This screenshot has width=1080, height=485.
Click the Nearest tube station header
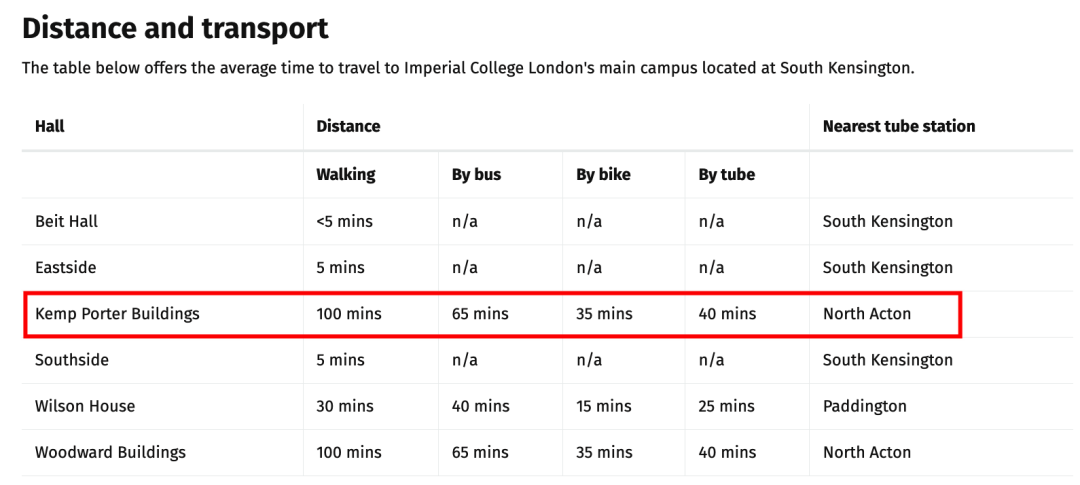click(899, 127)
